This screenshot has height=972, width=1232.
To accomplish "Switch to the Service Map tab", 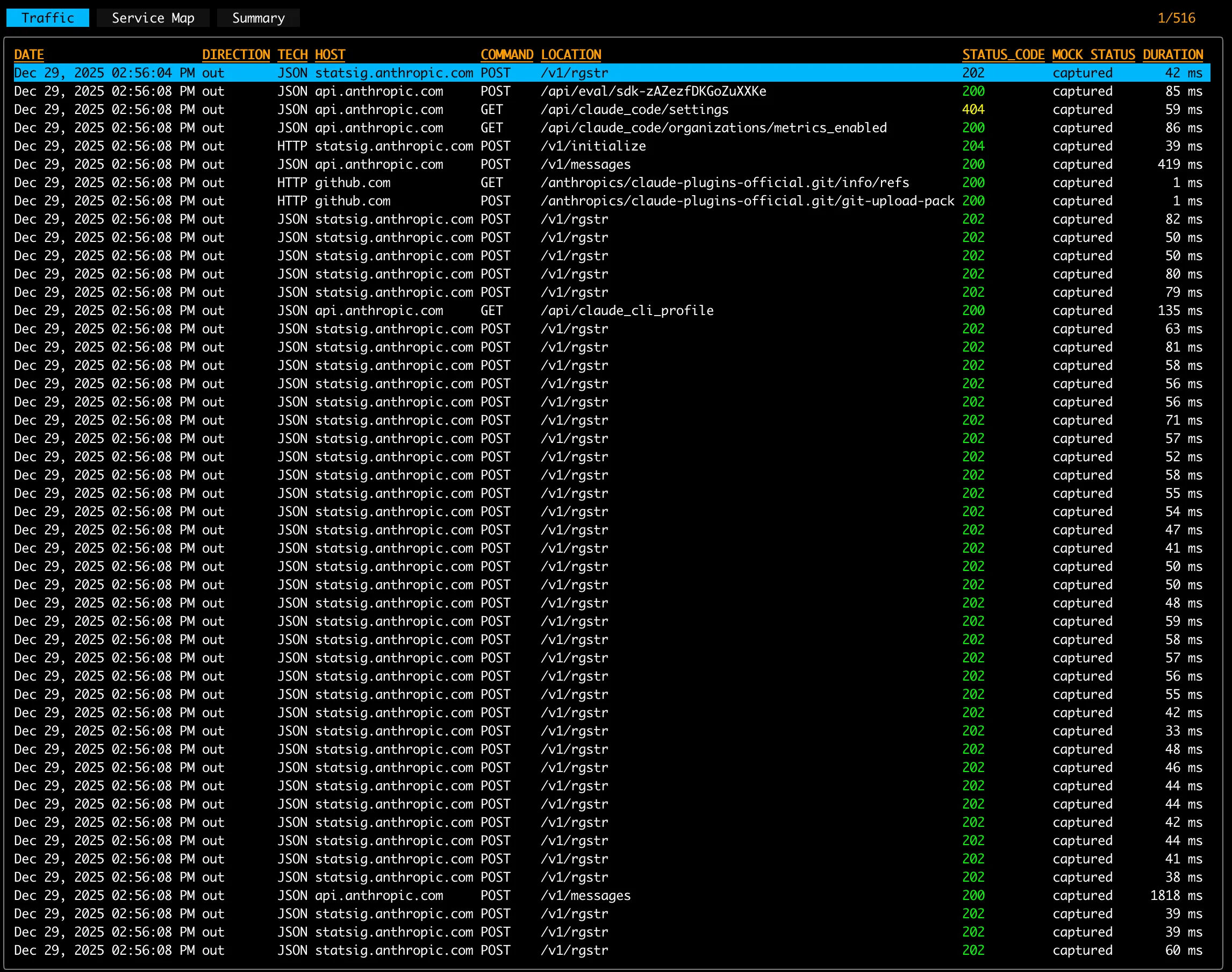I will point(153,18).
